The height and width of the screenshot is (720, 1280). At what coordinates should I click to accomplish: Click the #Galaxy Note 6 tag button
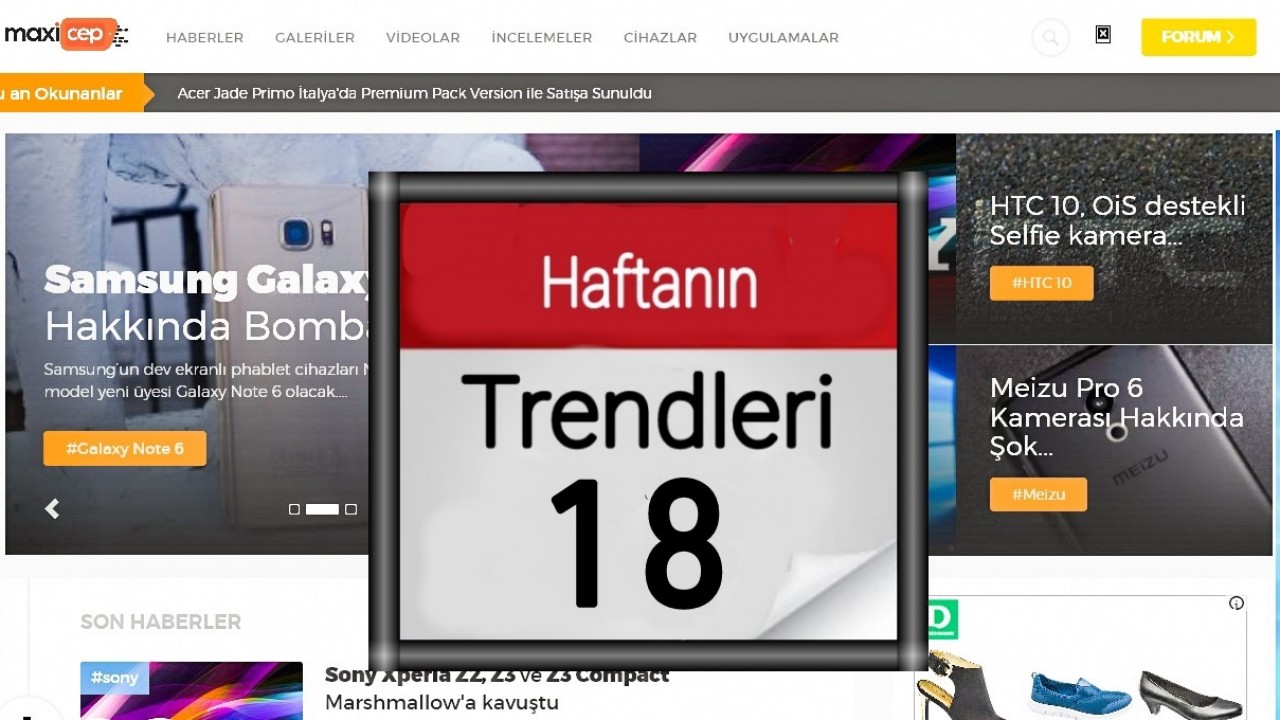tap(125, 448)
